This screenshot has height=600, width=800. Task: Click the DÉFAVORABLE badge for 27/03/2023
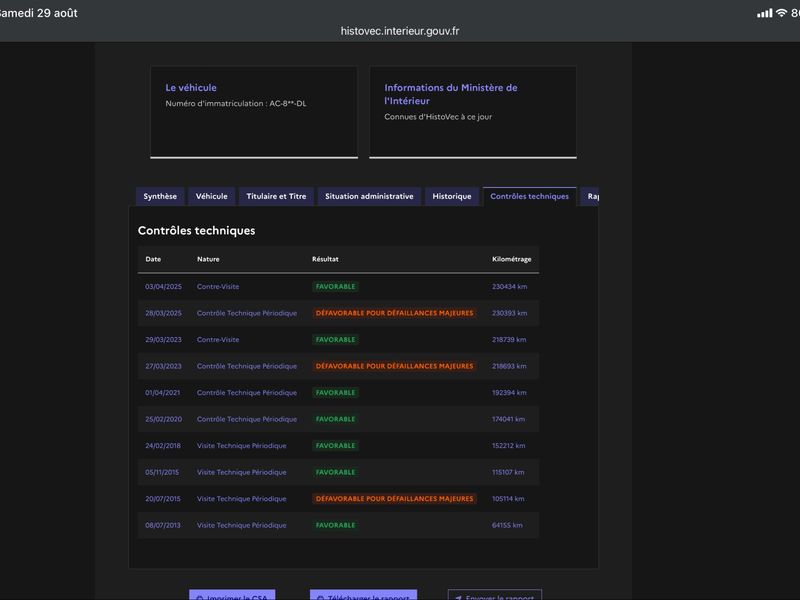tap(394, 366)
